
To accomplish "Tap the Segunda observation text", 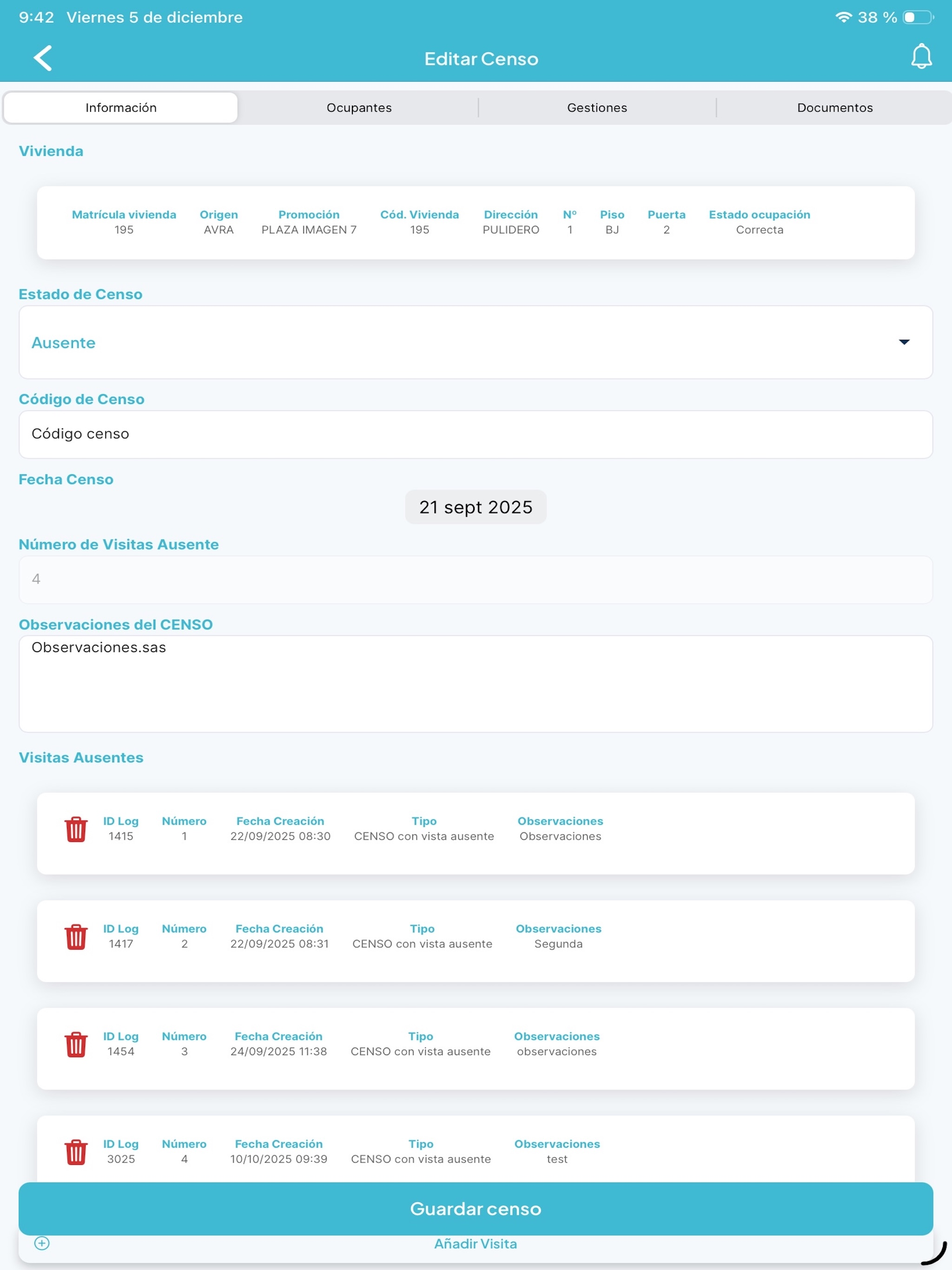I will click(x=558, y=944).
